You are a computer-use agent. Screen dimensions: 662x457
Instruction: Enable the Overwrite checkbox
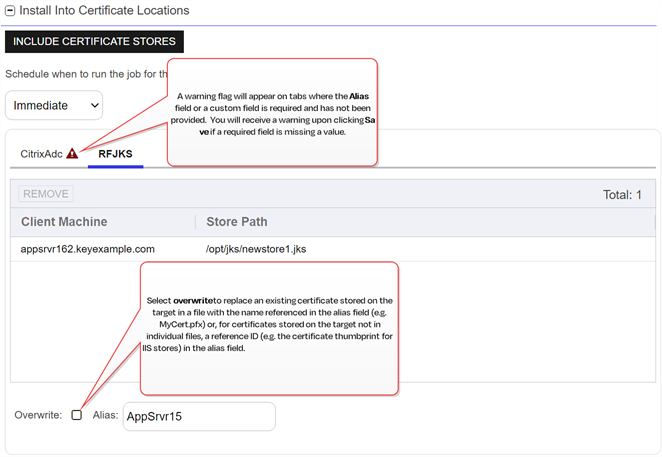(77, 415)
